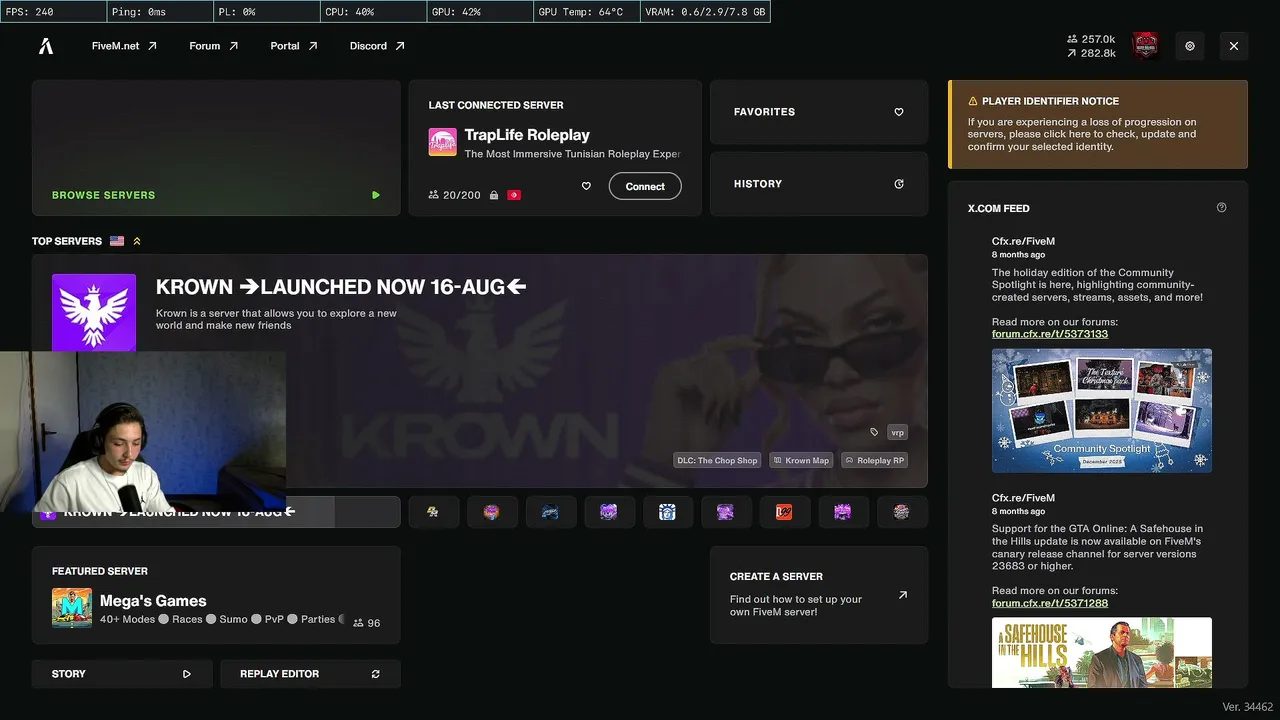The height and width of the screenshot is (720, 1280).
Task: Click the play triangle icon on Story
Action: click(187, 674)
